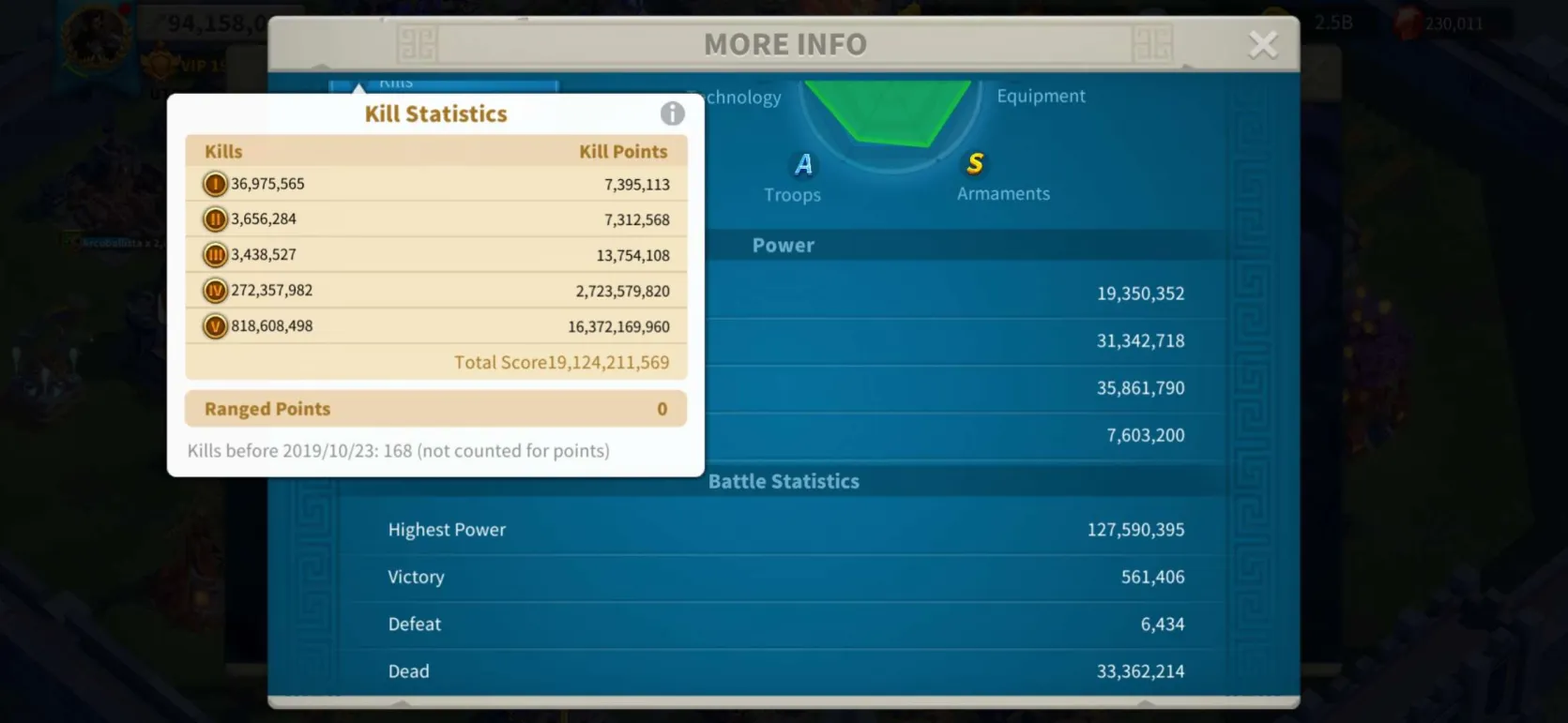Click the info icon in Kill Statistics
The height and width of the screenshot is (723, 1568).
coord(672,113)
